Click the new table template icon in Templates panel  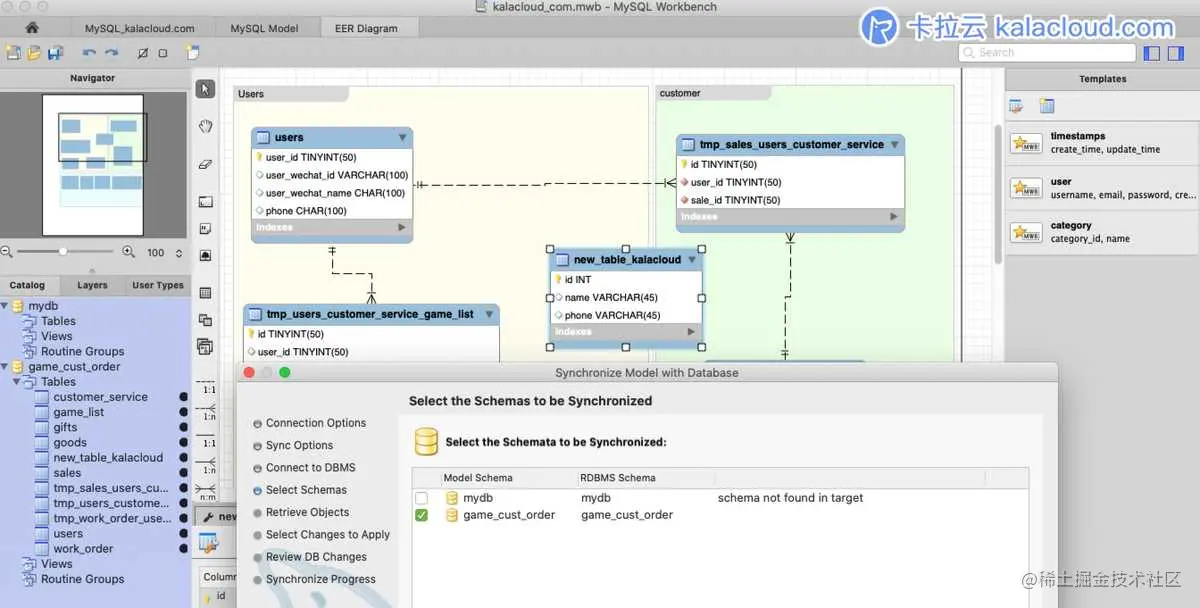tap(1047, 106)
